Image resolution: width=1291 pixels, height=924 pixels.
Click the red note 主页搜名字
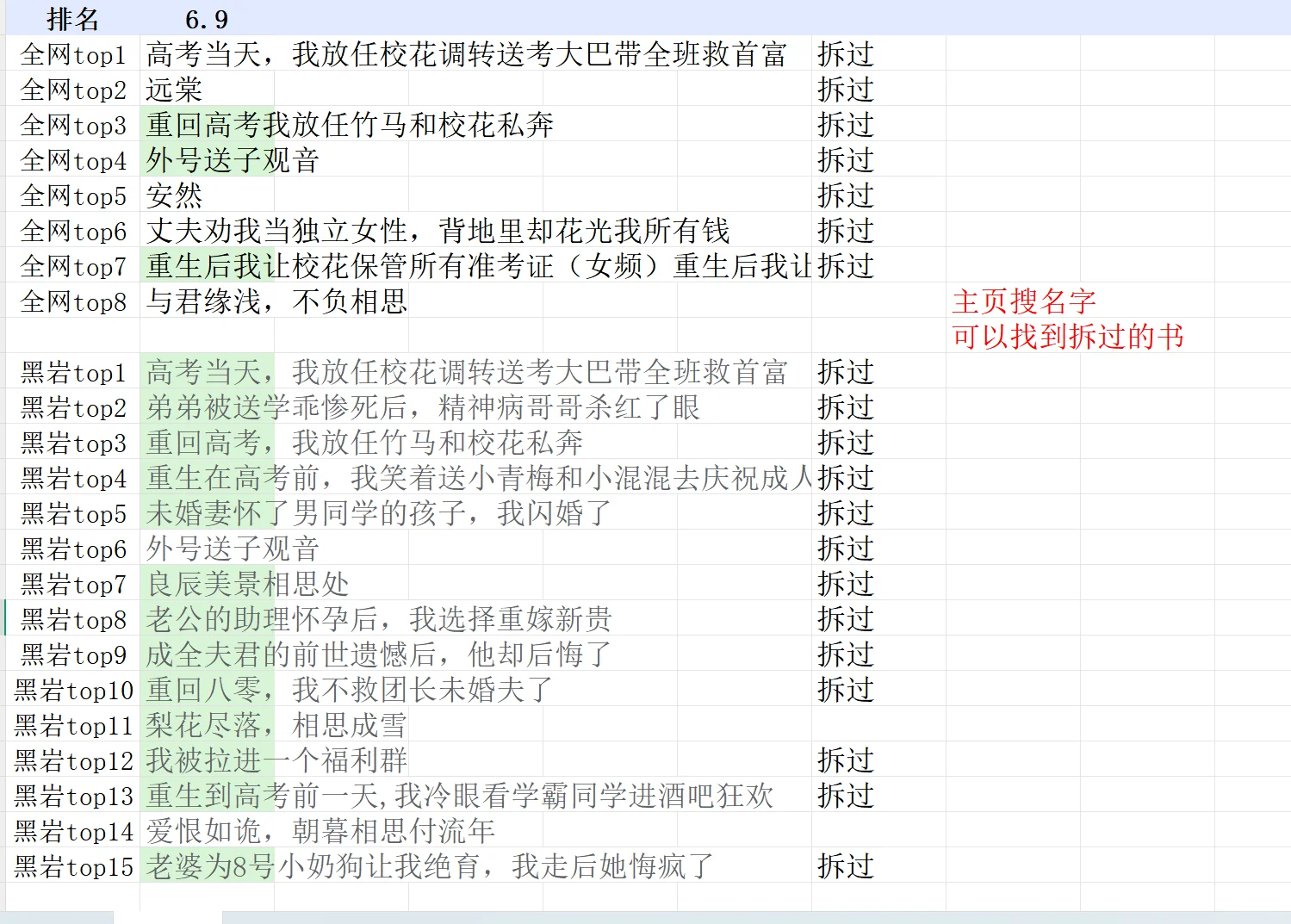[x=1024, y=301]
